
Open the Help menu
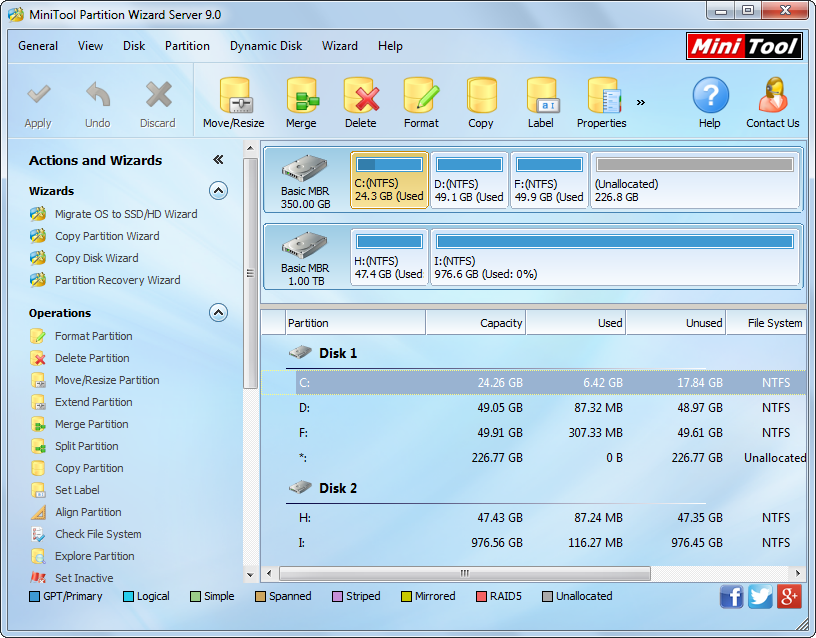390,46
